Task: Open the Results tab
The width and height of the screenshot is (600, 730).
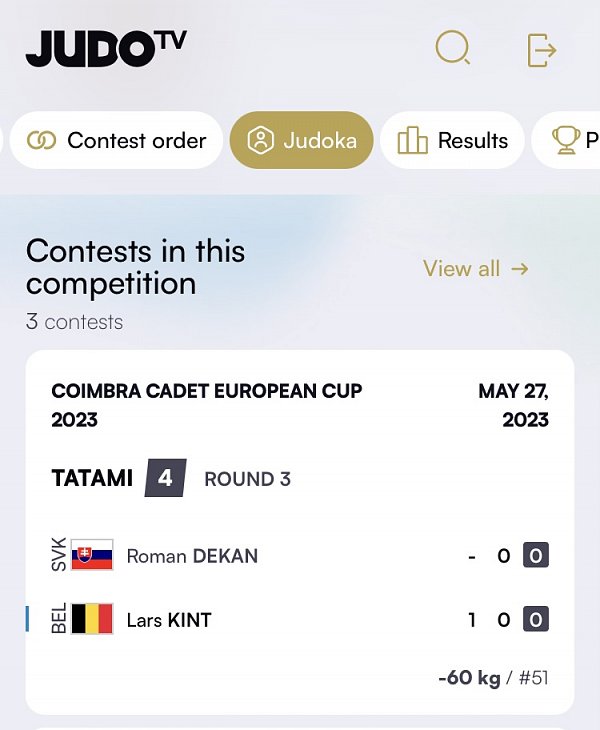Action: [452, 141]
